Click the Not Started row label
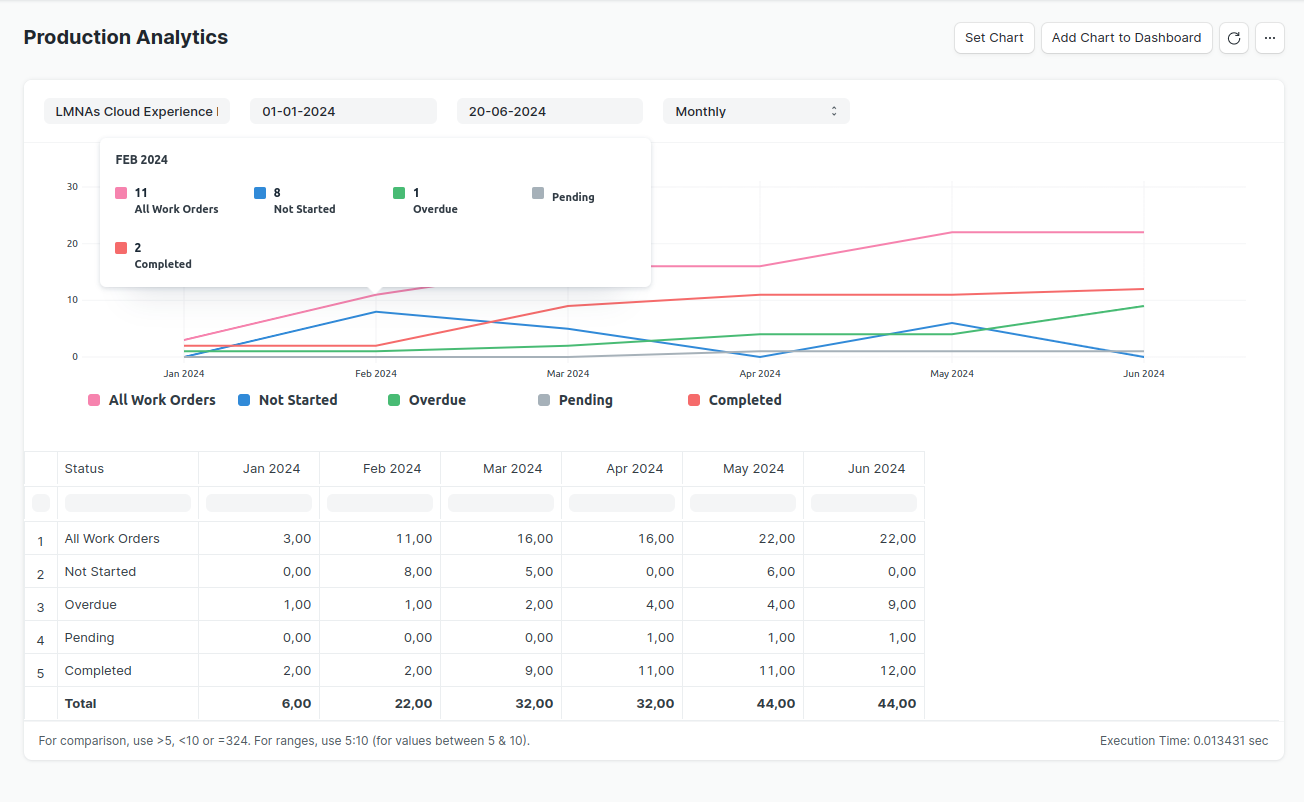The height and width of the screenshot is (802, 1304). (100, 571)
